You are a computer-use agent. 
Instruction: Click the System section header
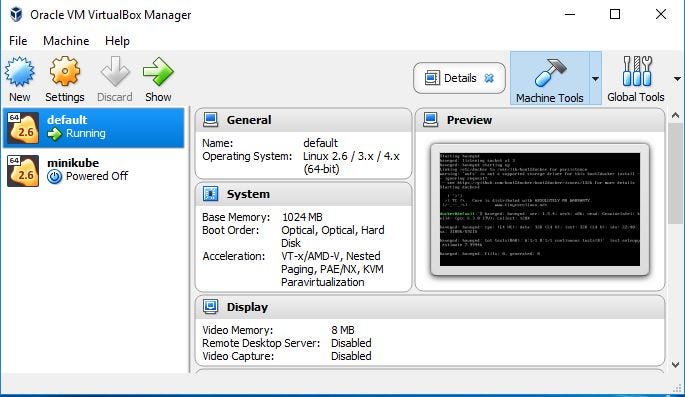coord(303,194)
